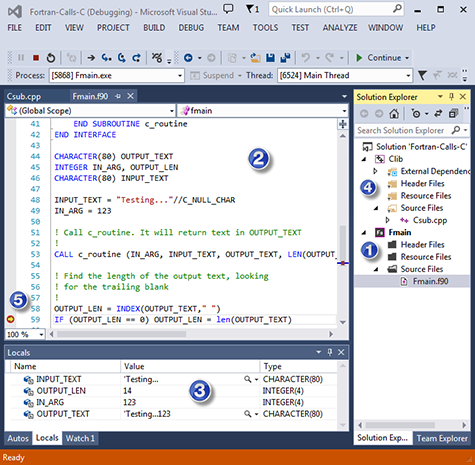Step Into the current statement
The image size is (475, 465).
[106, 58]
